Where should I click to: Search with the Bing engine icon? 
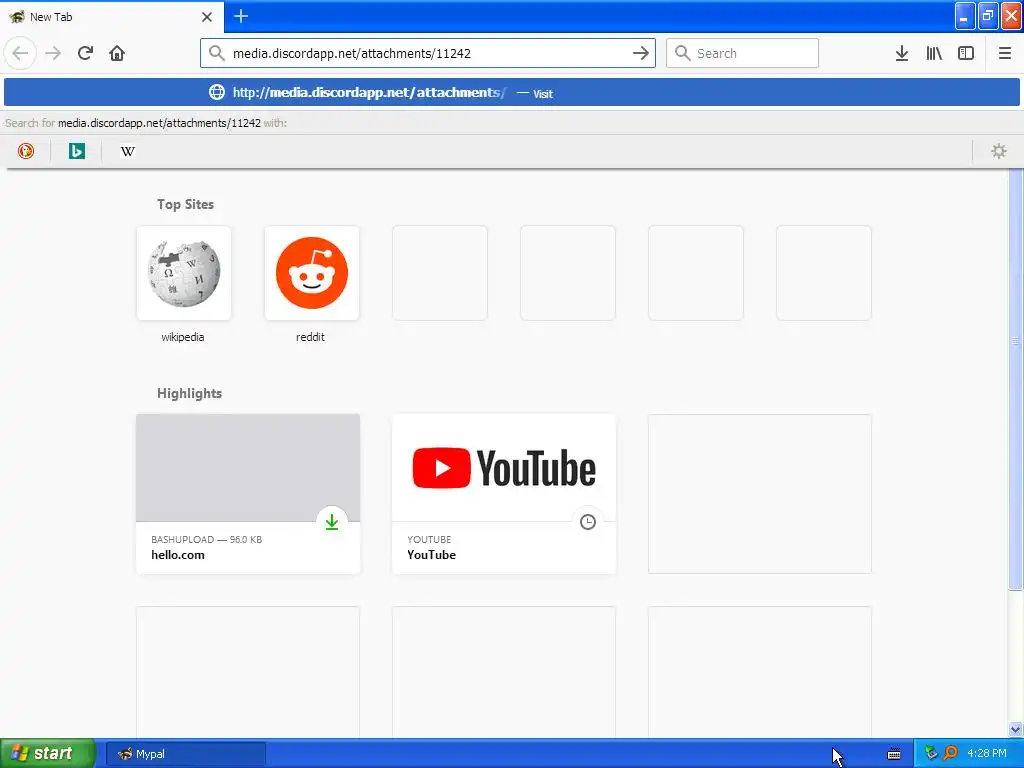76,151
